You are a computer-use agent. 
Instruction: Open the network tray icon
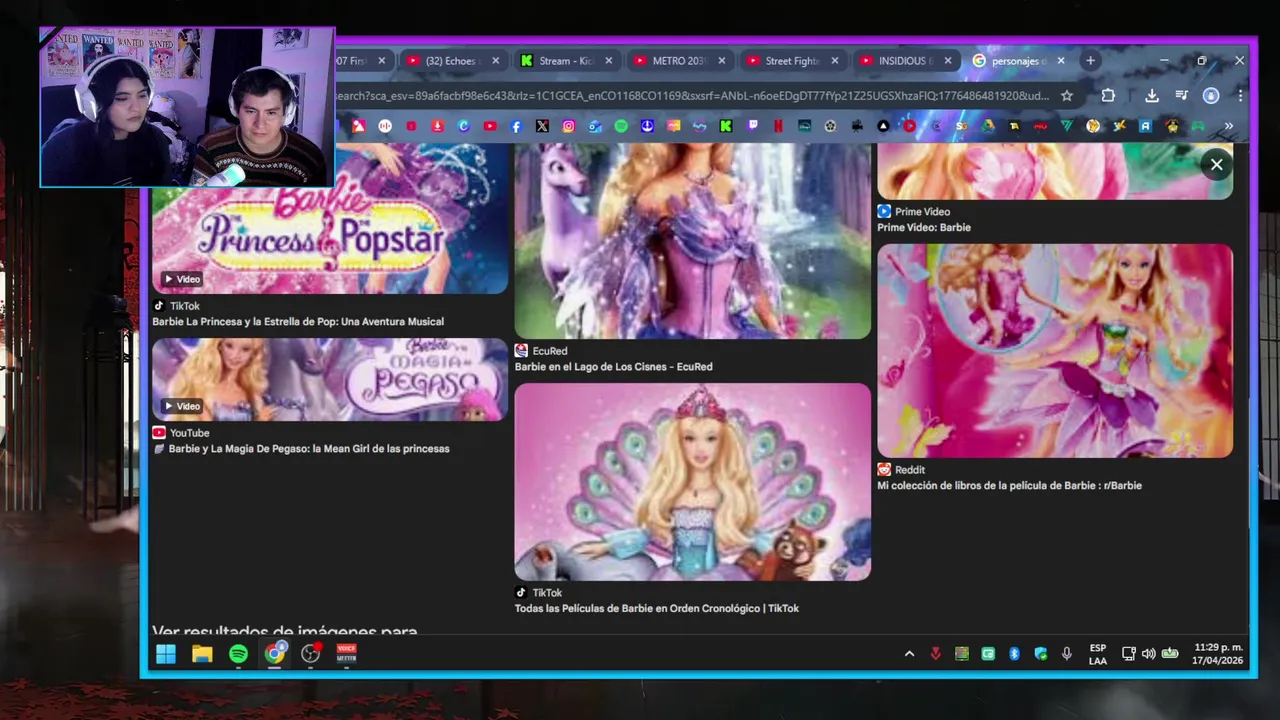1128,654
